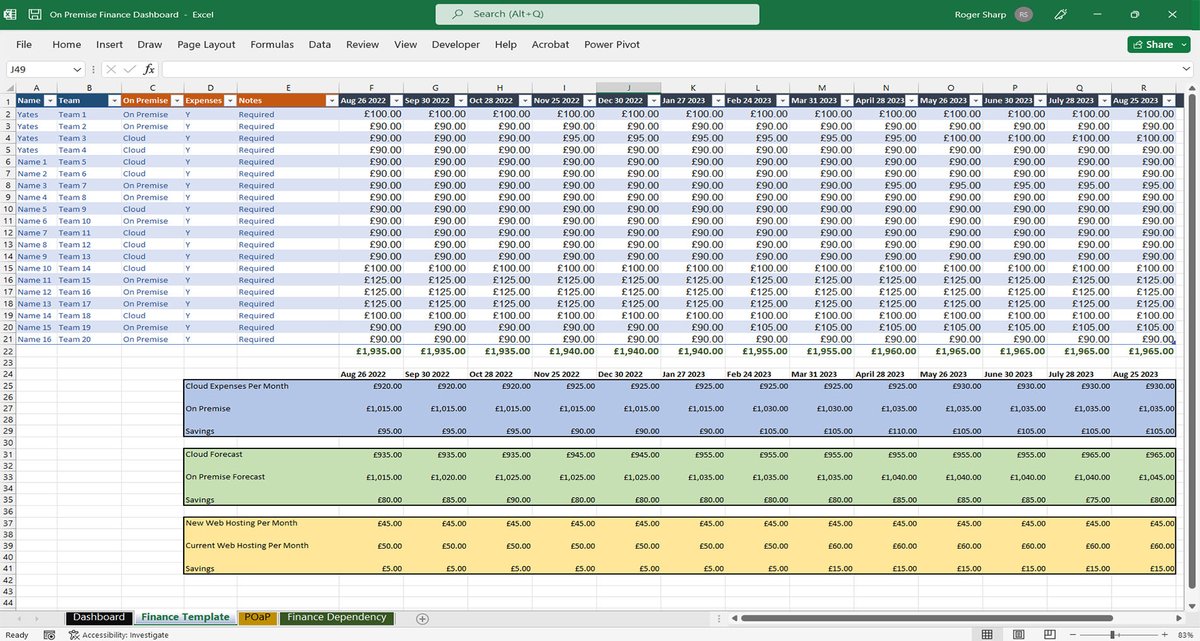This screenshot has width=1200, height=641.
Task: Click the green Share button
Action: click(1157, 44)
